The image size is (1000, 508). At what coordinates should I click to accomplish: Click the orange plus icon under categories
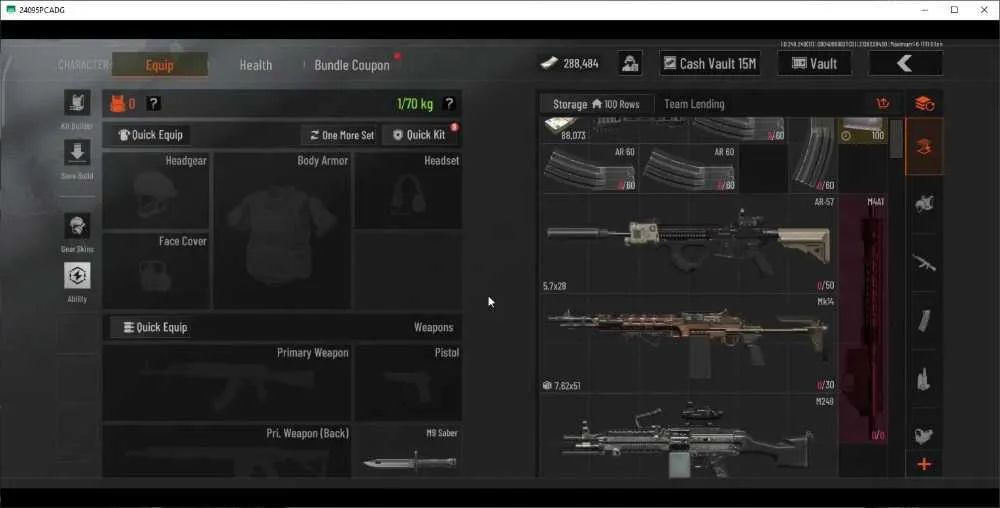point(924,465)
